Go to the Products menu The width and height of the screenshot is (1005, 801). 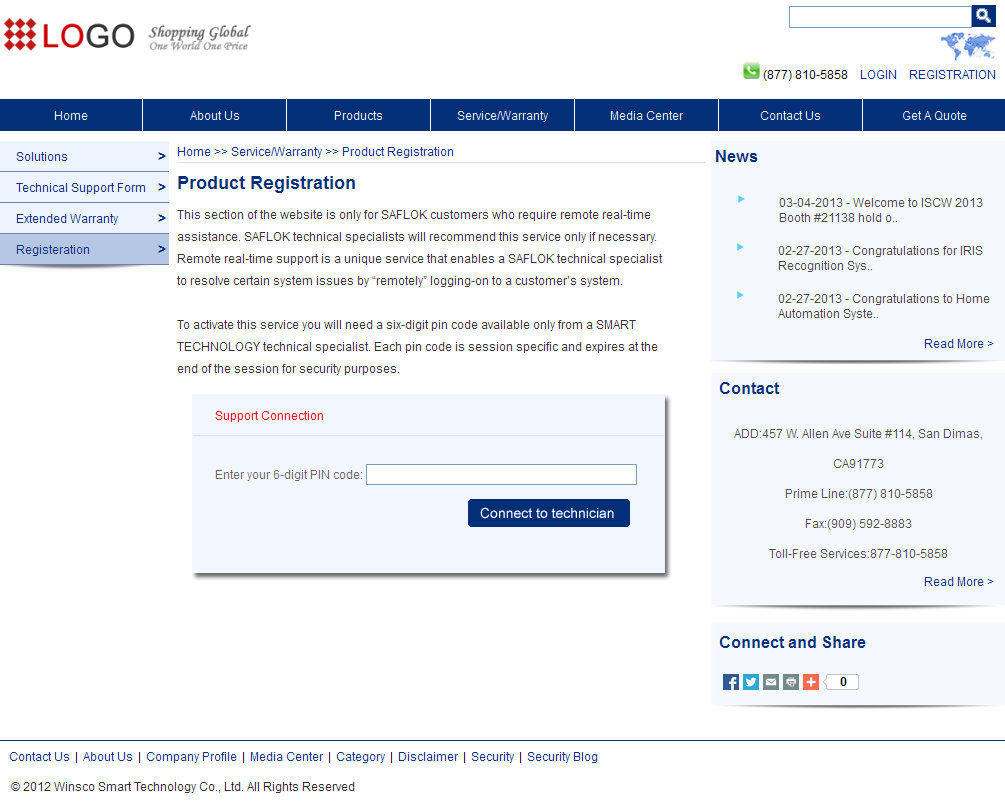click(358, 115)
